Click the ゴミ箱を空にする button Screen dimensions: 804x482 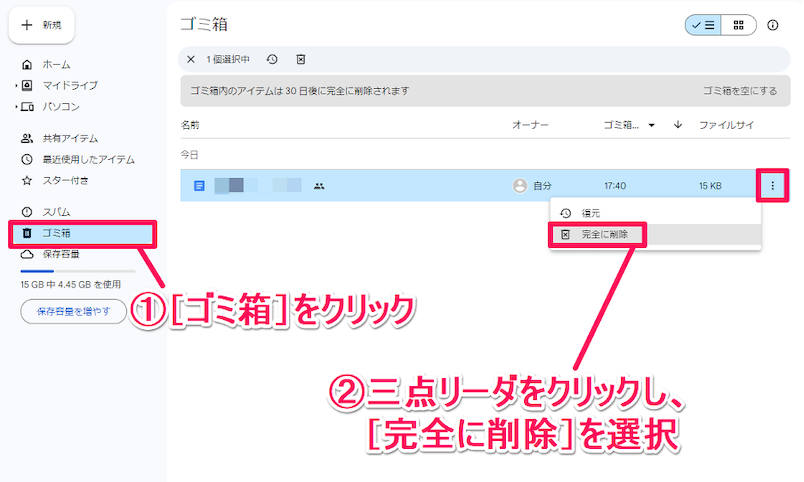click(x=739, y=91)
